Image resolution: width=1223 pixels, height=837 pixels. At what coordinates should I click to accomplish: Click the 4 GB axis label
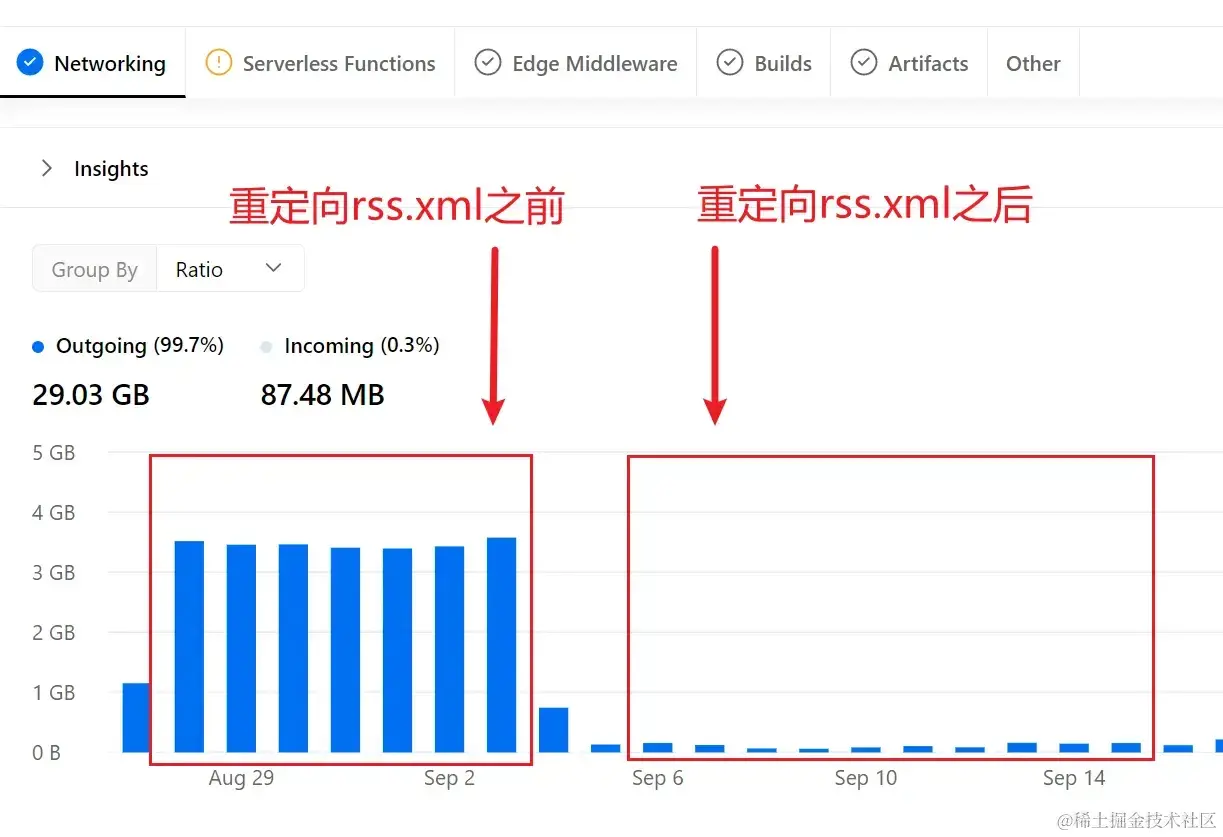[x=54, y=513]
